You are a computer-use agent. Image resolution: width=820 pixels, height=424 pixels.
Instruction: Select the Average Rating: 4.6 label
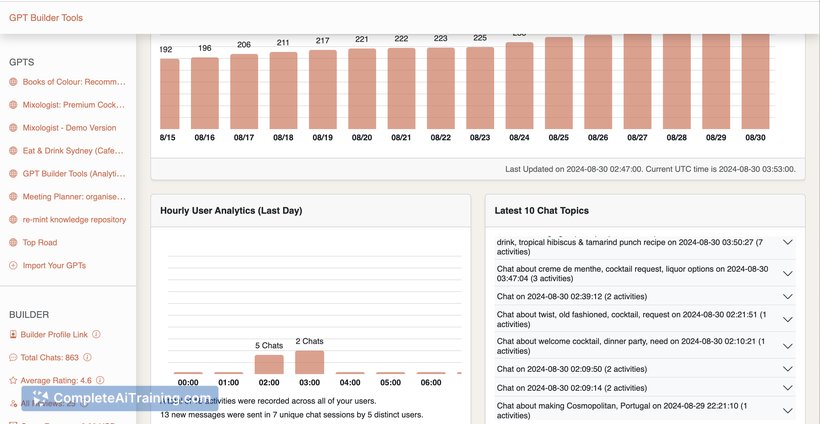tap(56, 381)
